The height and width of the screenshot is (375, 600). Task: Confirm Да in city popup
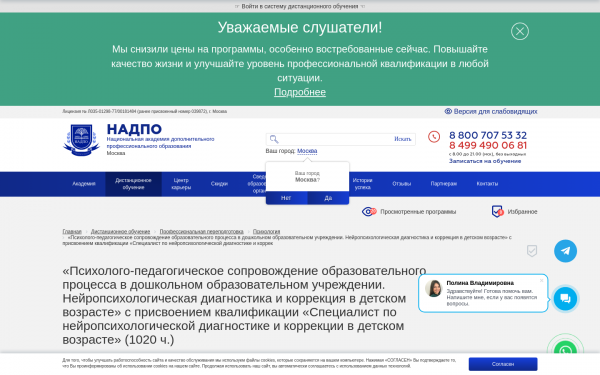[x=328, y=198]
